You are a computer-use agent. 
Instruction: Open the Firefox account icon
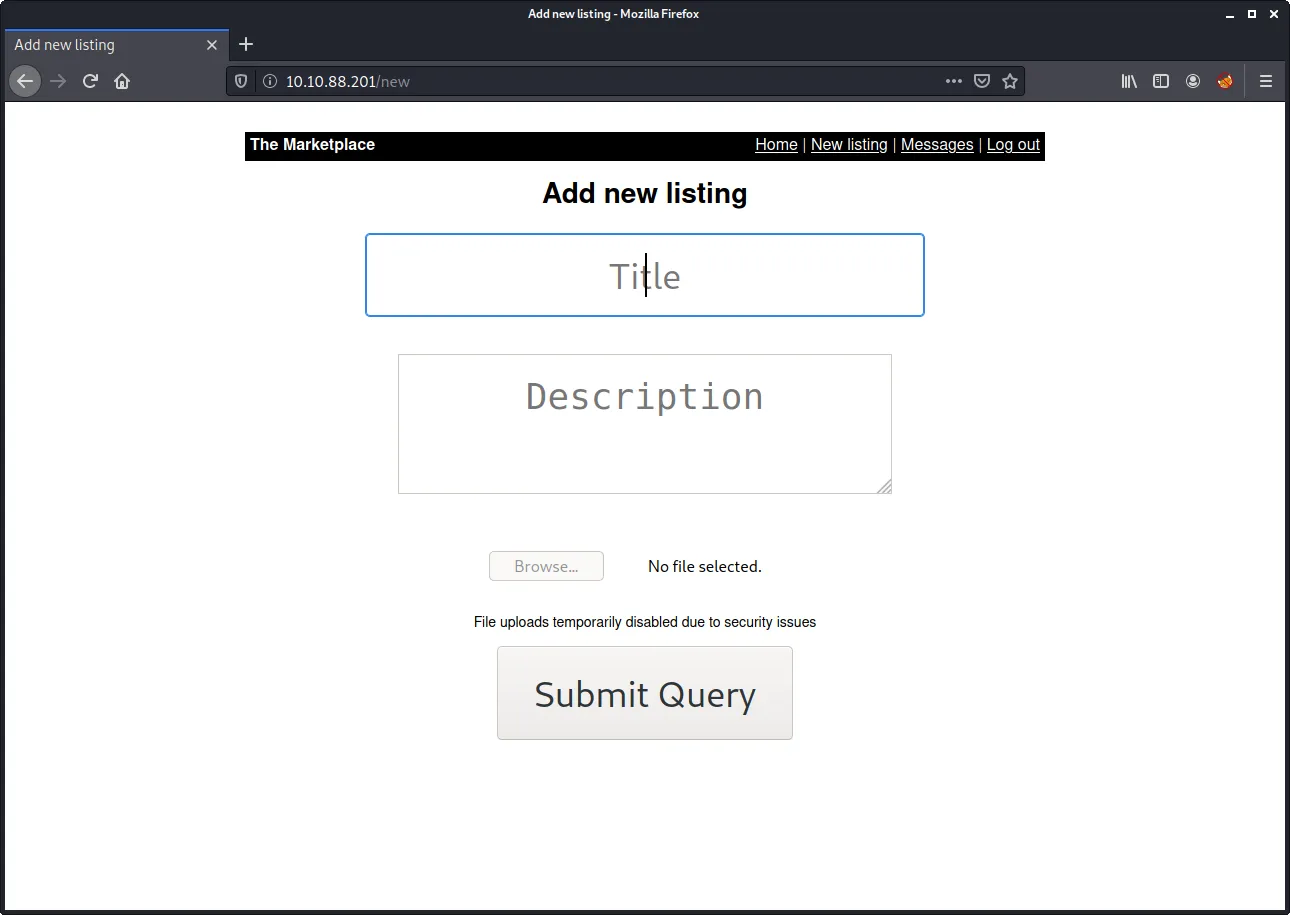pos(1193,81)
